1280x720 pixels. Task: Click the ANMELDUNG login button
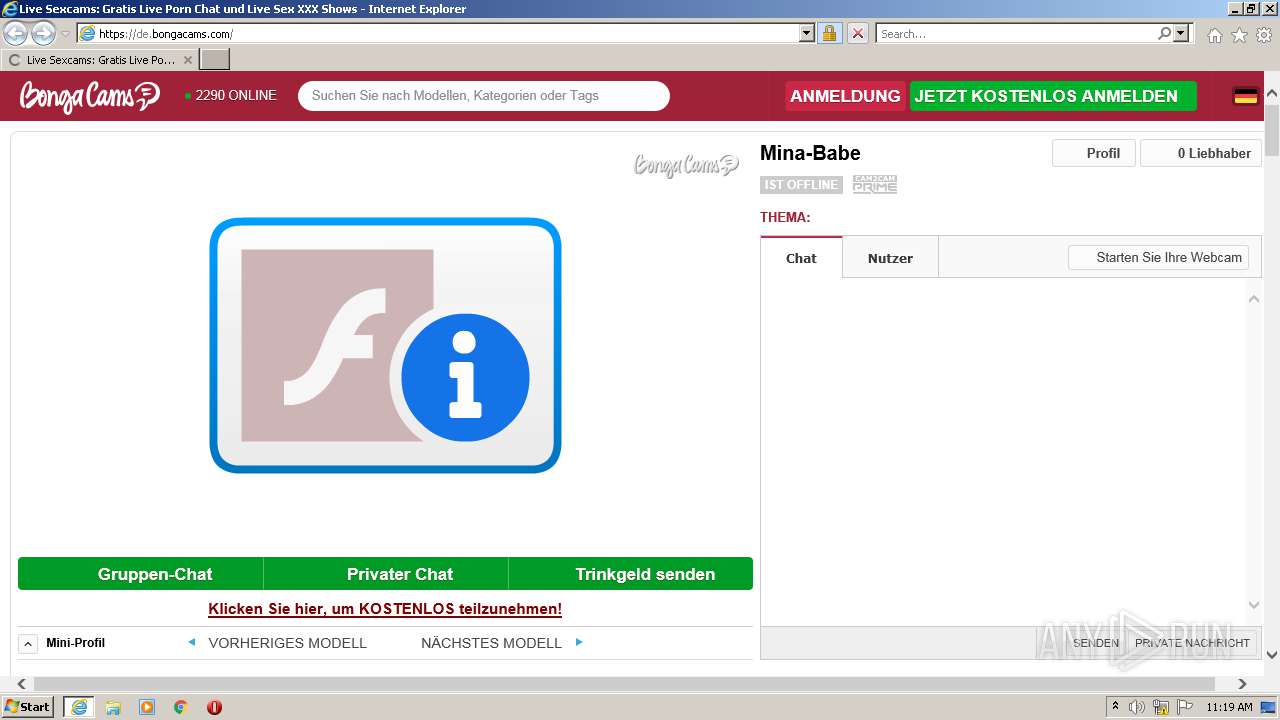coord(845,96)
